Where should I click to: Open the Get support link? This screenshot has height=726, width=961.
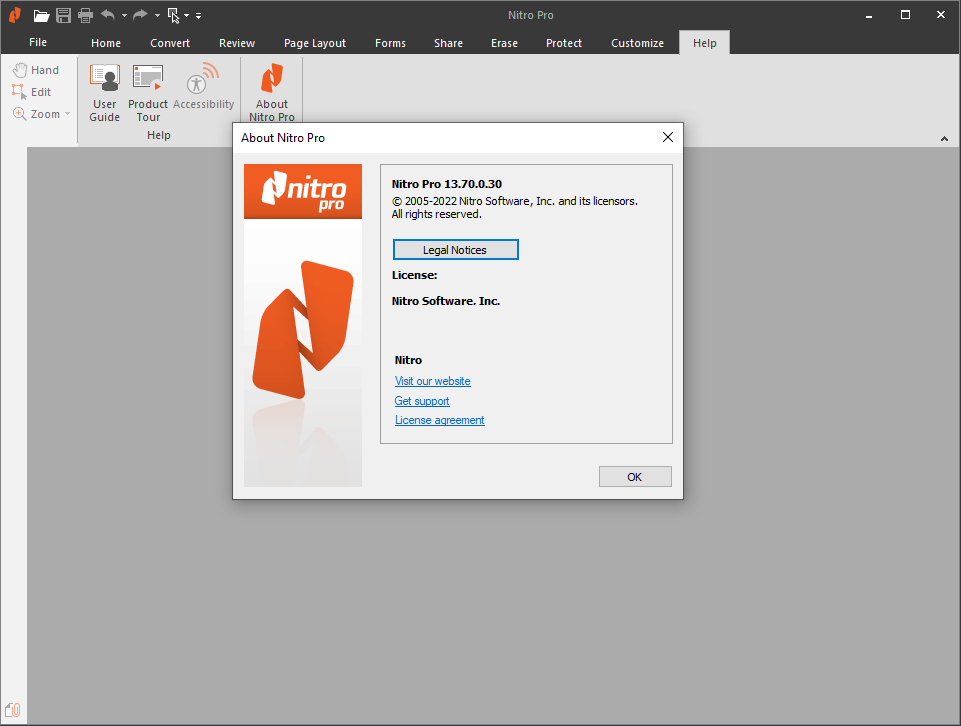[422, 401]
